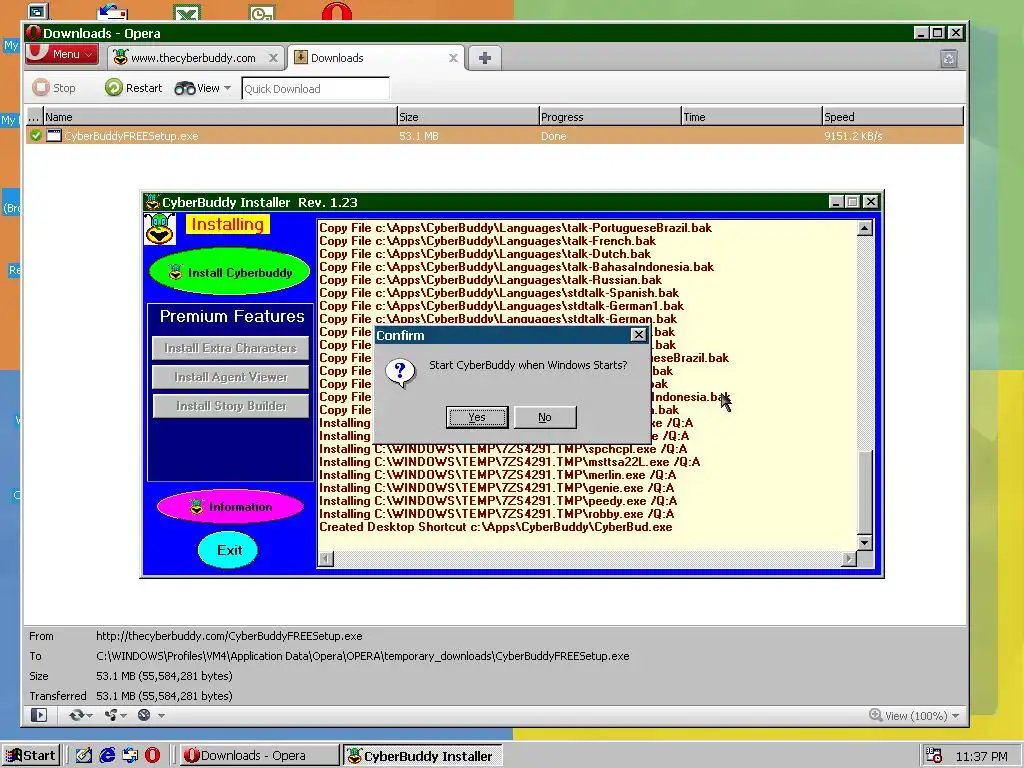Open the closed tabs trash icon
Viewport: 1024px width, 768px height.
949,59
